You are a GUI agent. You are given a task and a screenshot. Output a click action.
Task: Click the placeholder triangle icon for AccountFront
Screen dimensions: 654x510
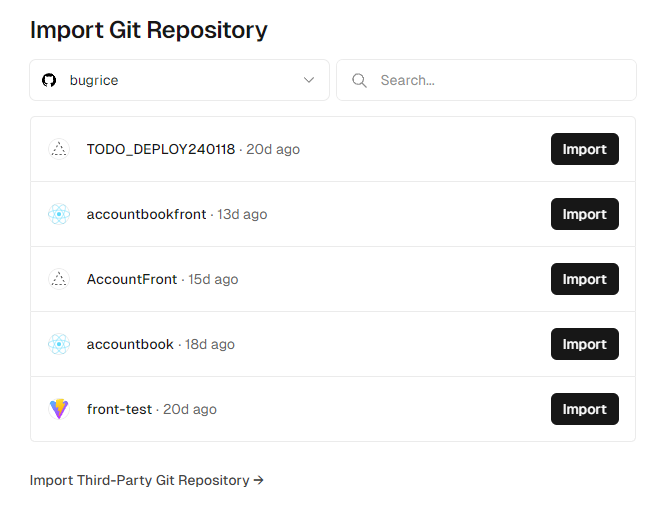(59, 279)
